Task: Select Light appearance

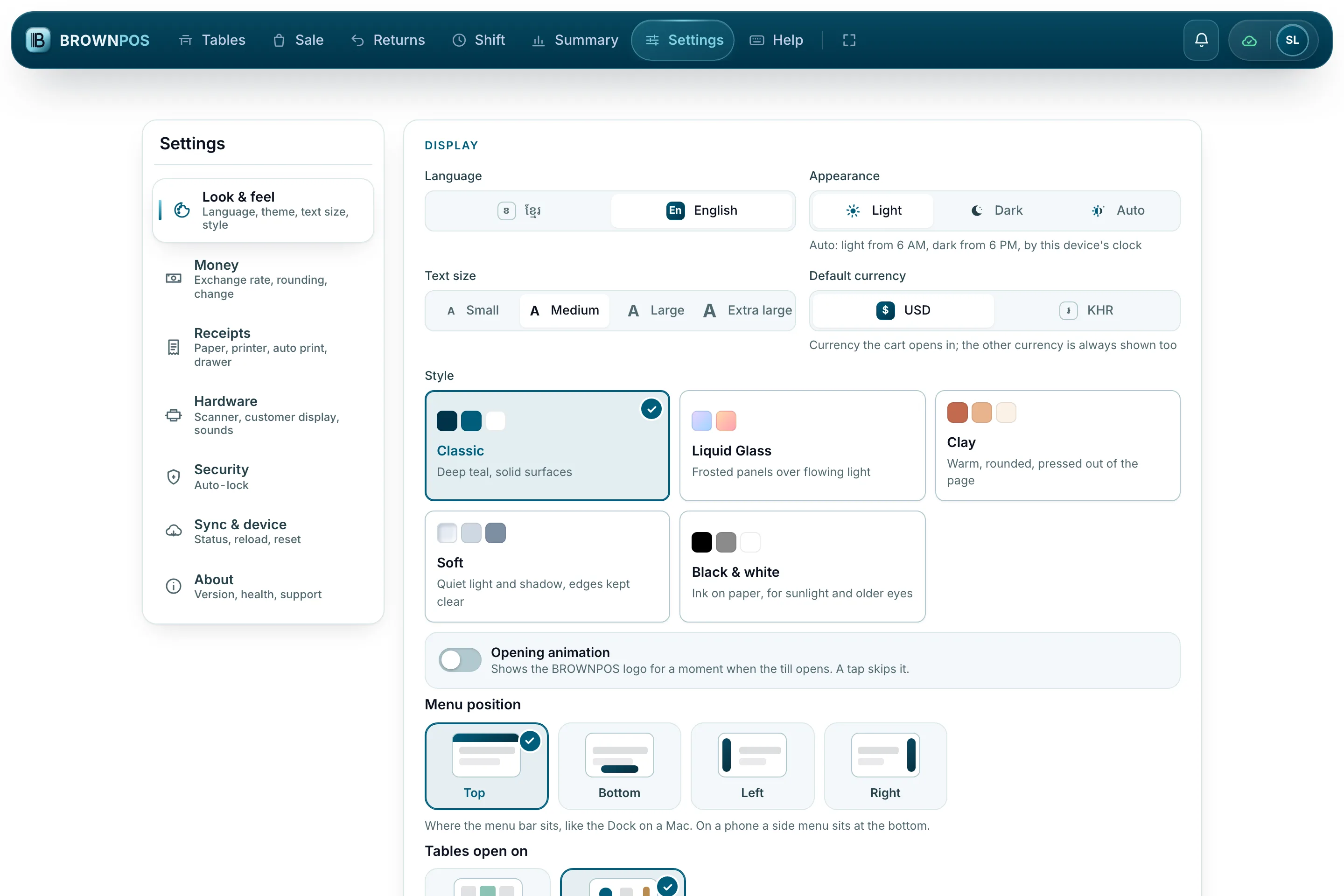Action: coord(873,210)
